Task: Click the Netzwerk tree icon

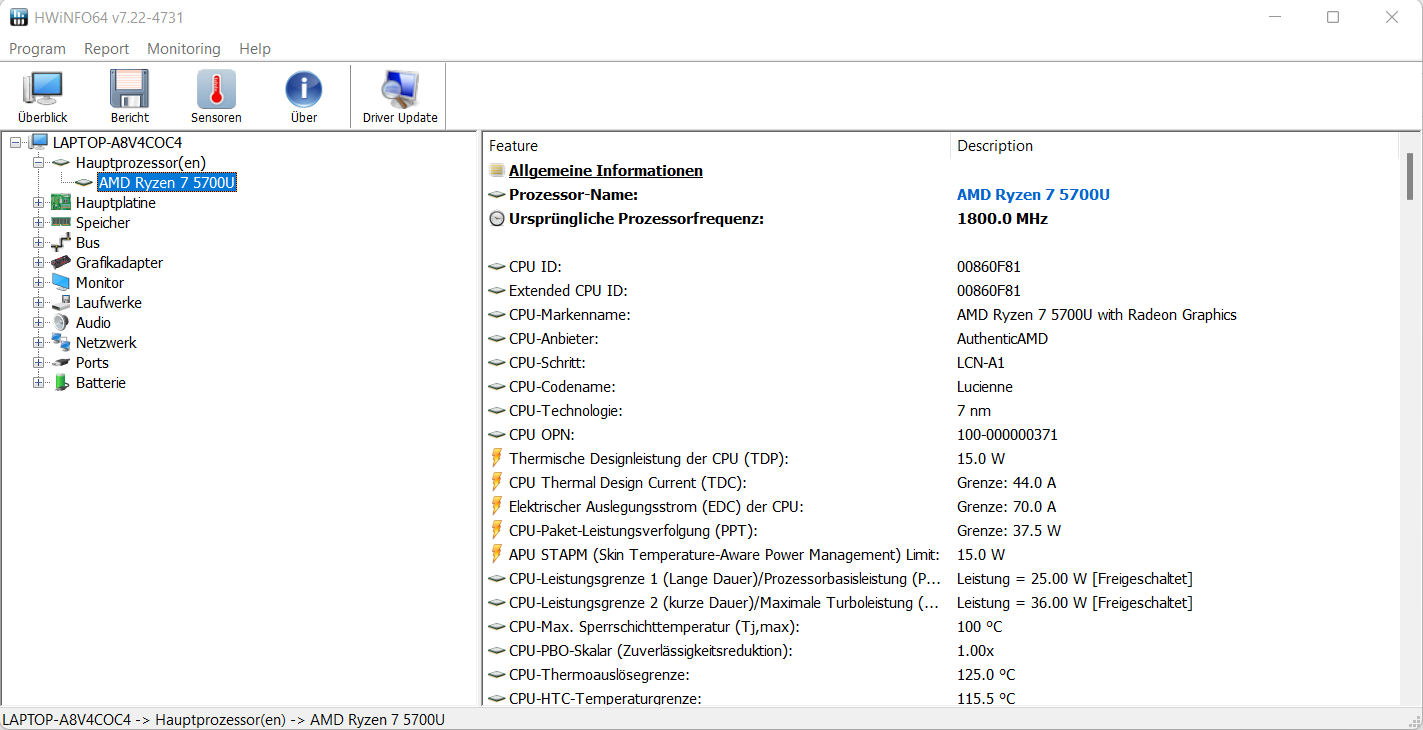Action: [x=62, y=343]
